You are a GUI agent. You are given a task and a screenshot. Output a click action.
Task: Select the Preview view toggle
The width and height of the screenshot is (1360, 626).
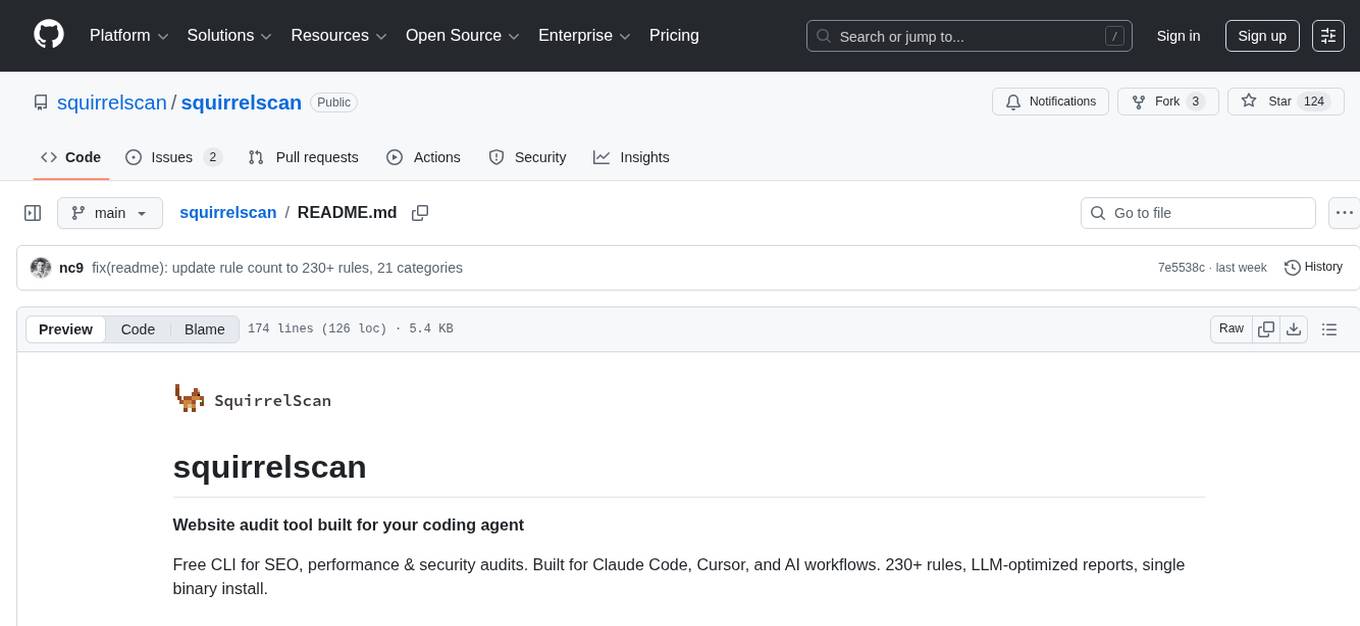[x=66, y=329]
